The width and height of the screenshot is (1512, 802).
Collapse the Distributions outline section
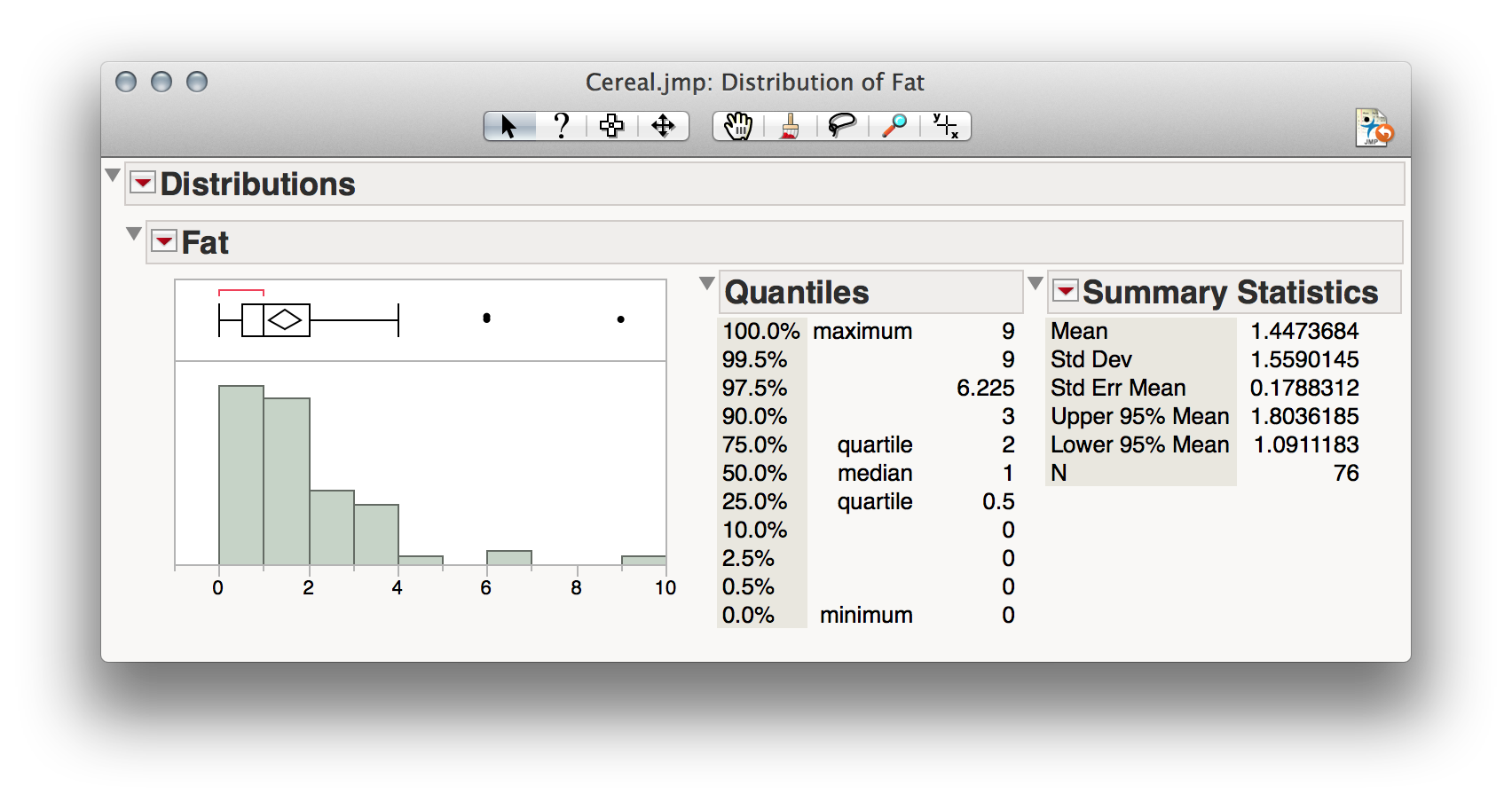click(113, 175)
